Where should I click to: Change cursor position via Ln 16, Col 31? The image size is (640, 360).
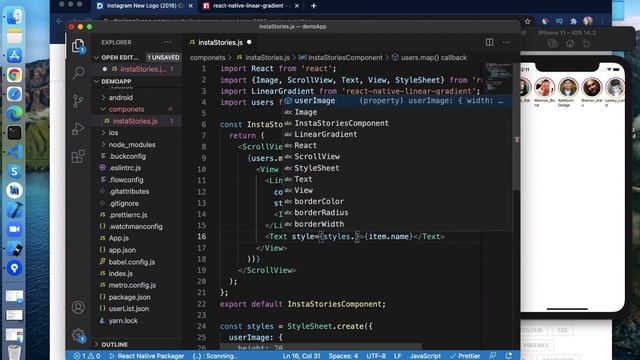[x=301, y=356]
